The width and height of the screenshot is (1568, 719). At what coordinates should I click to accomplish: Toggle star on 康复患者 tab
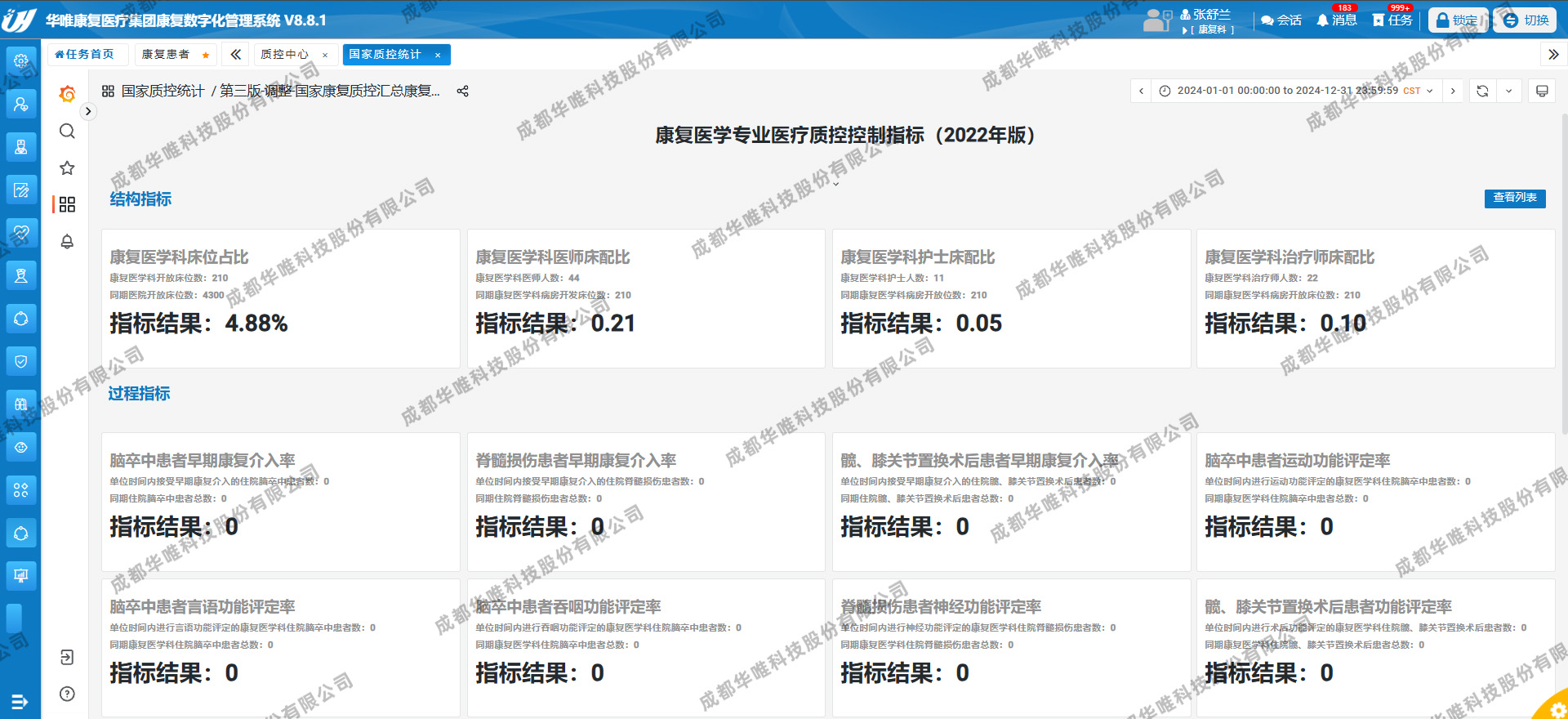(206, 56)
